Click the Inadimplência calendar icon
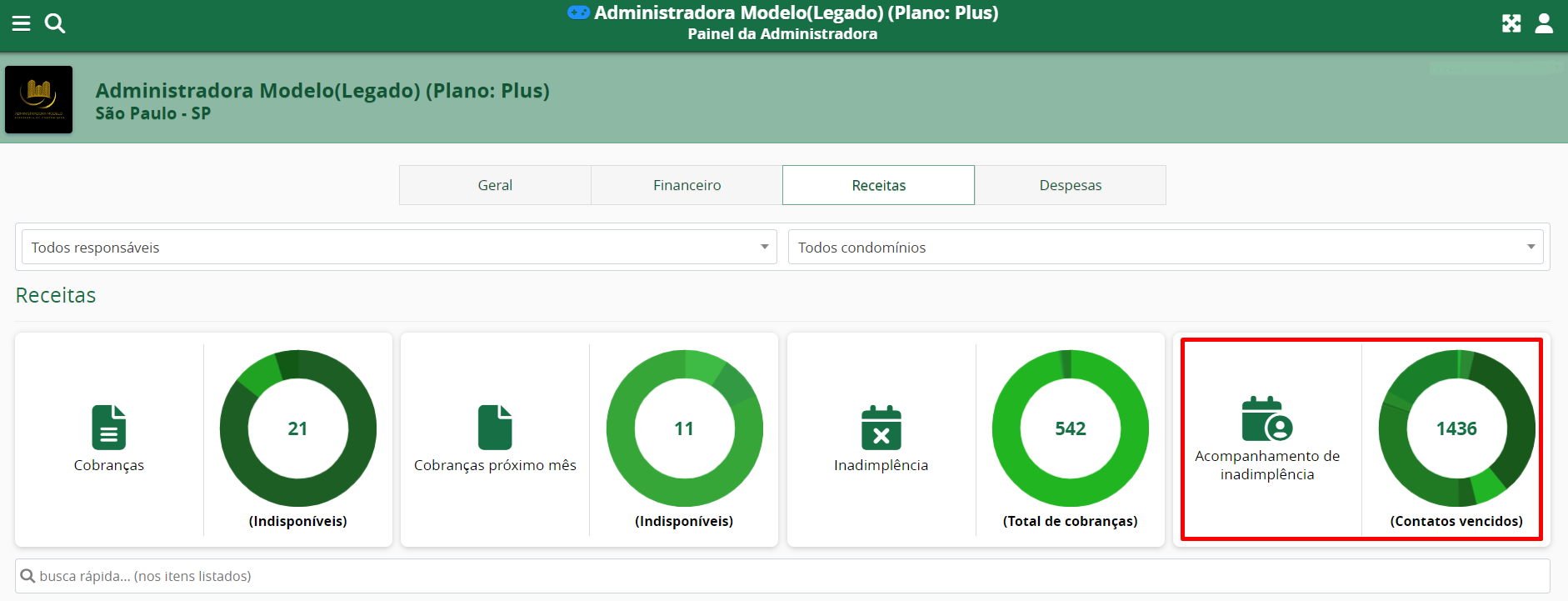The width and height of the screenshot is (1568, 601). click(x=881, y=427)
